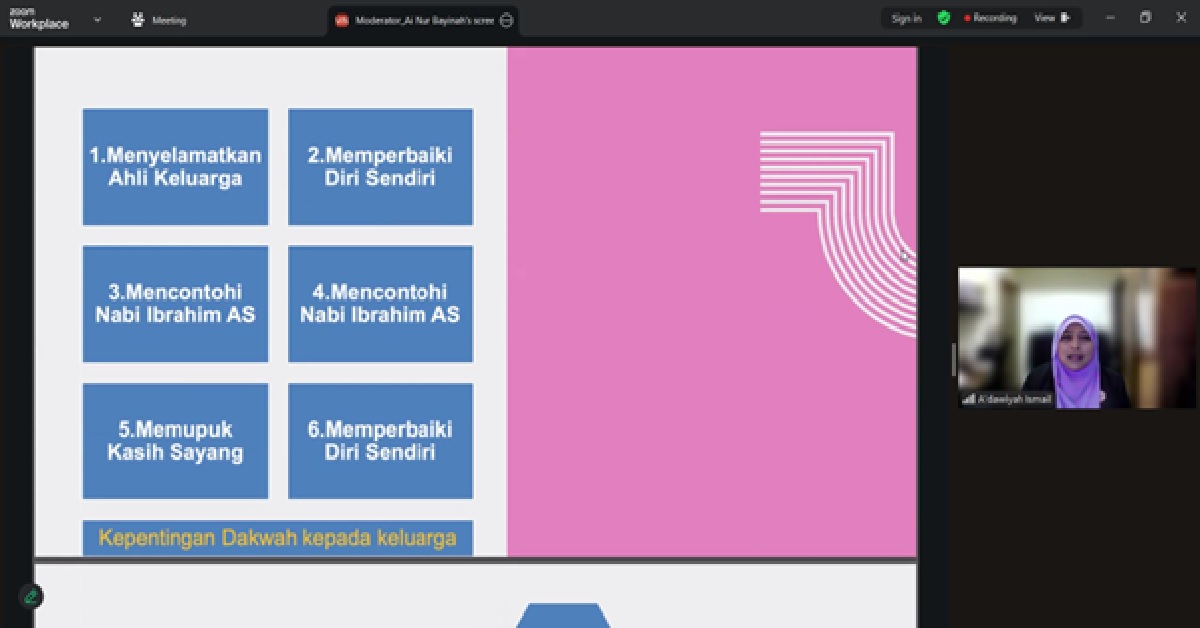Click the Recording indicator
1200x628 pixels.
[990, 18]
